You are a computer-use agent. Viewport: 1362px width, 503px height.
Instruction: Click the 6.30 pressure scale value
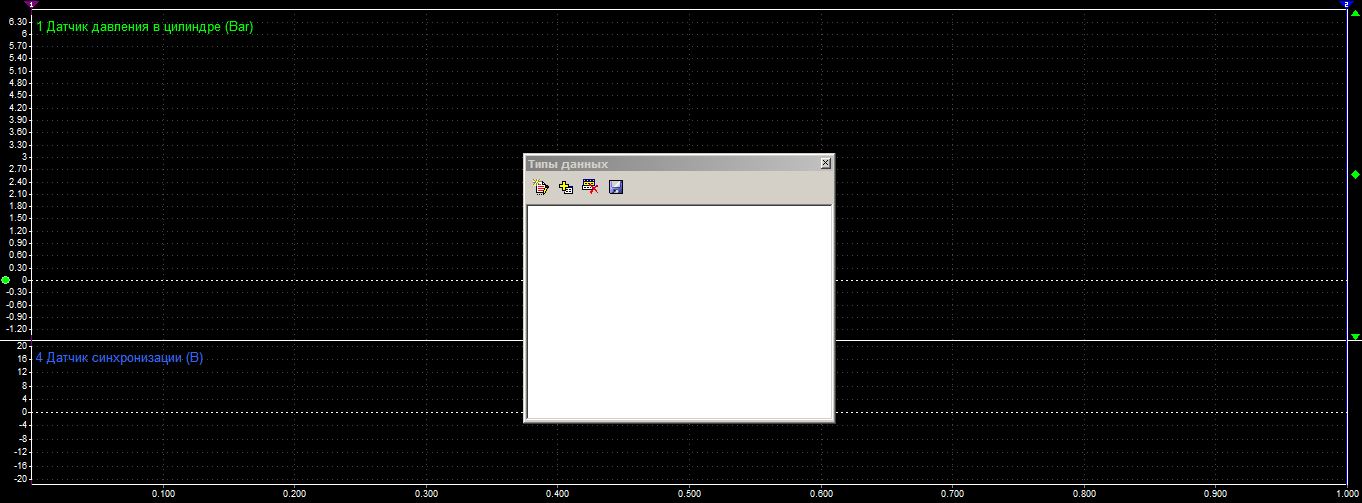click(x=17, y=21)
